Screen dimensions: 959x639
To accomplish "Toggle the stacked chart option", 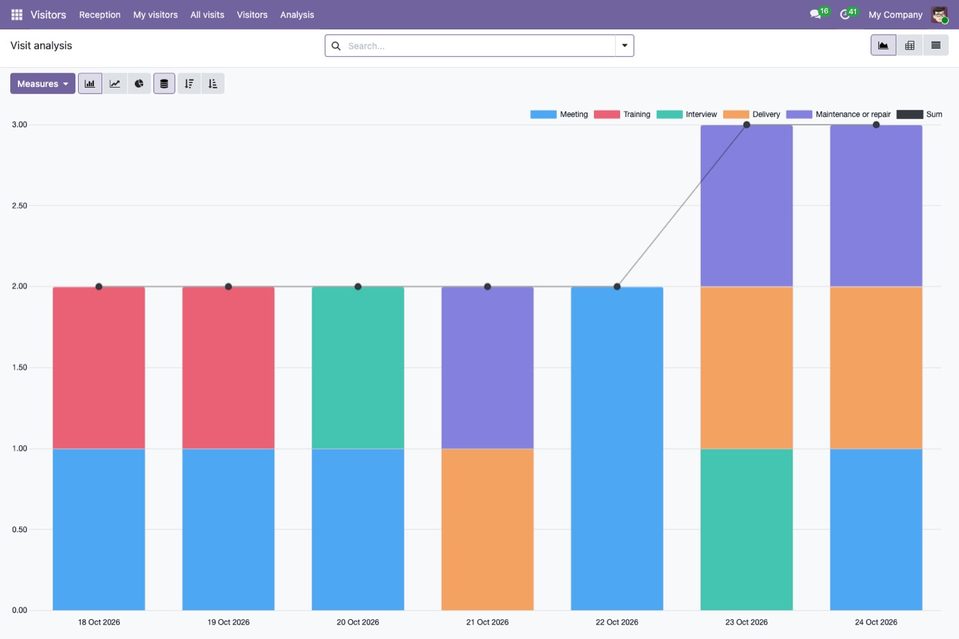I will tap(164, 84).
